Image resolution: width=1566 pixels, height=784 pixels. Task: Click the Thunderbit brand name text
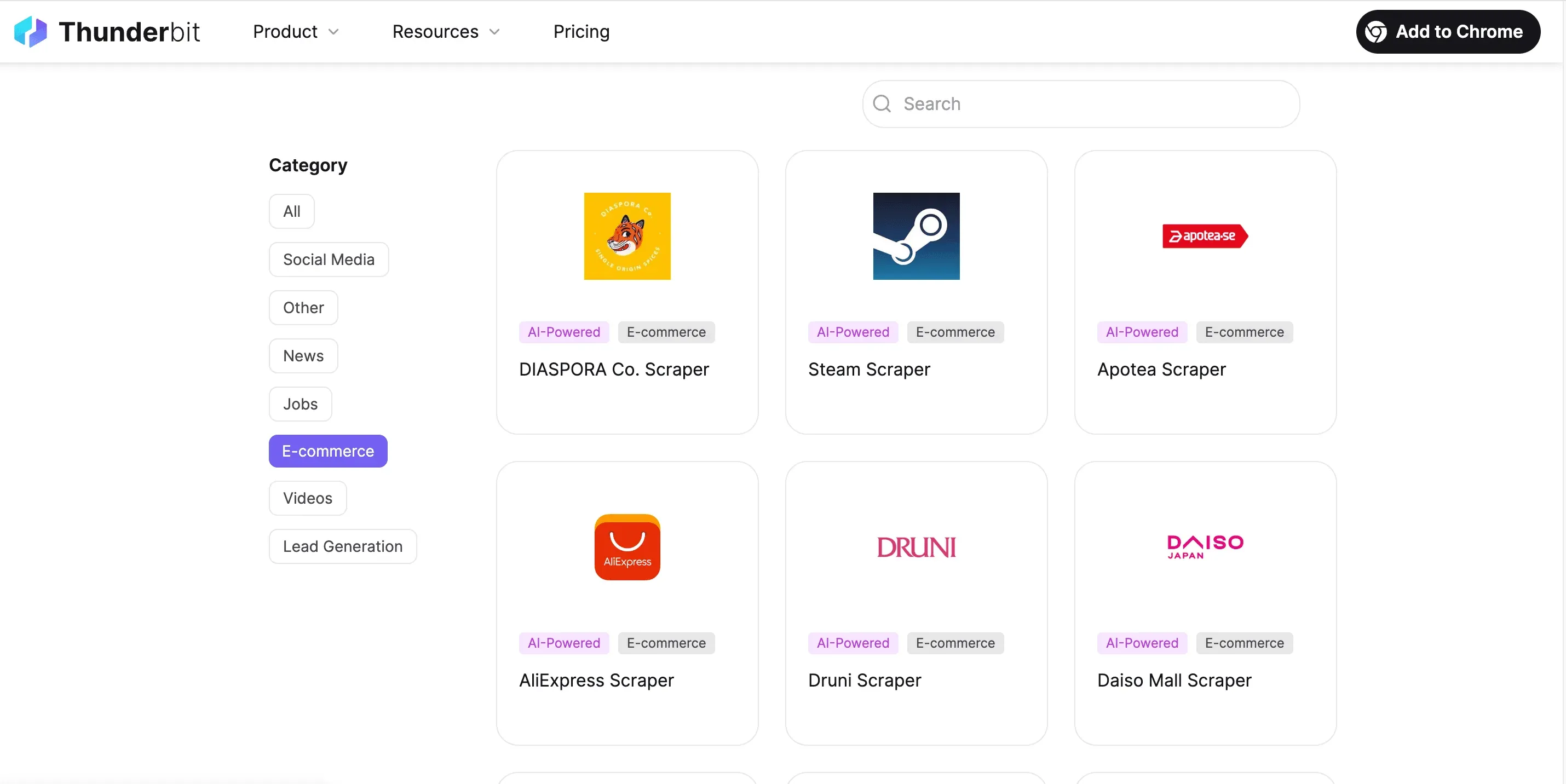tap(129, 32)
